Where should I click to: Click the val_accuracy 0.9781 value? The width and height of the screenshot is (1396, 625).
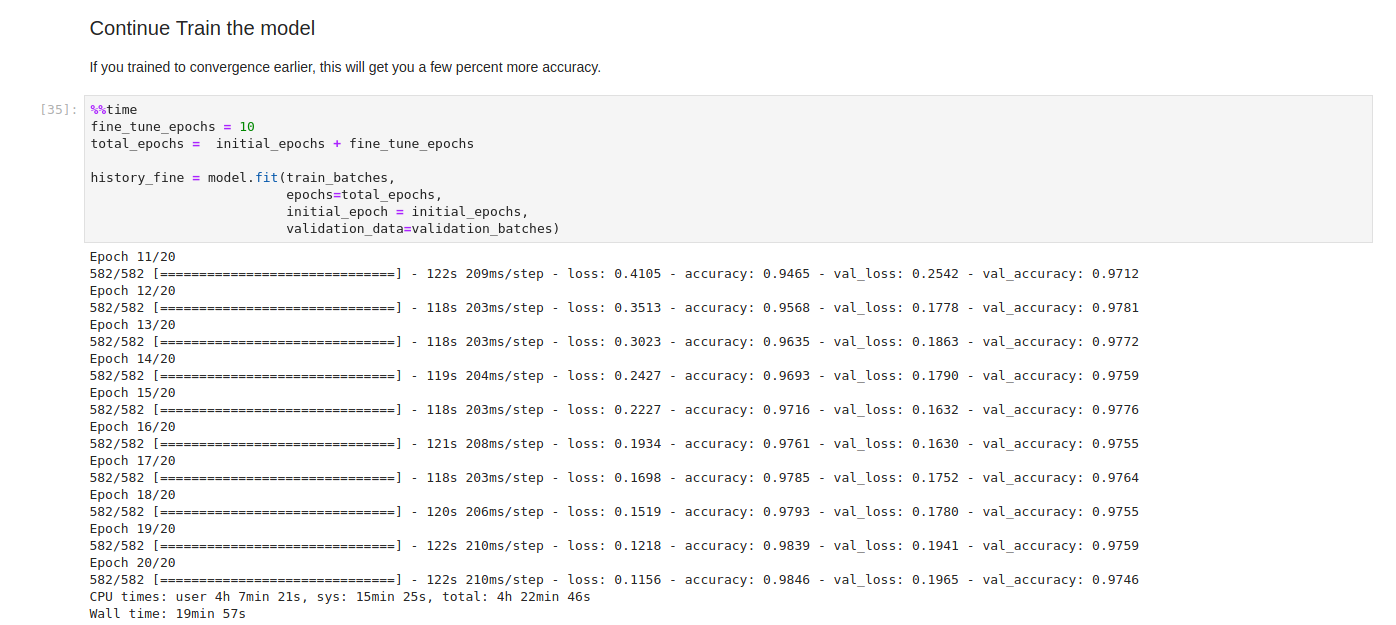[1115, 308]
